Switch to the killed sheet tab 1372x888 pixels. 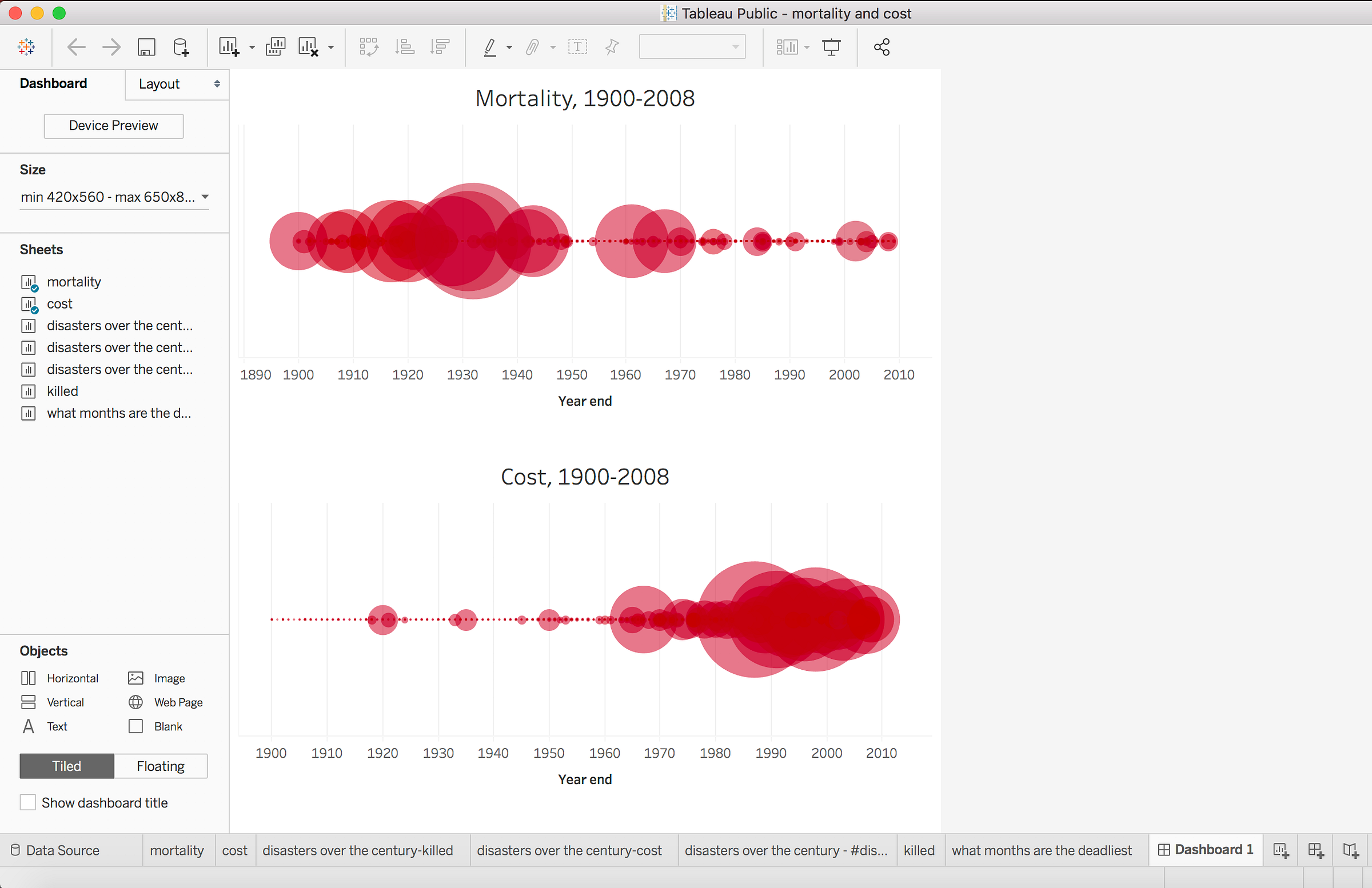[919, 850]
